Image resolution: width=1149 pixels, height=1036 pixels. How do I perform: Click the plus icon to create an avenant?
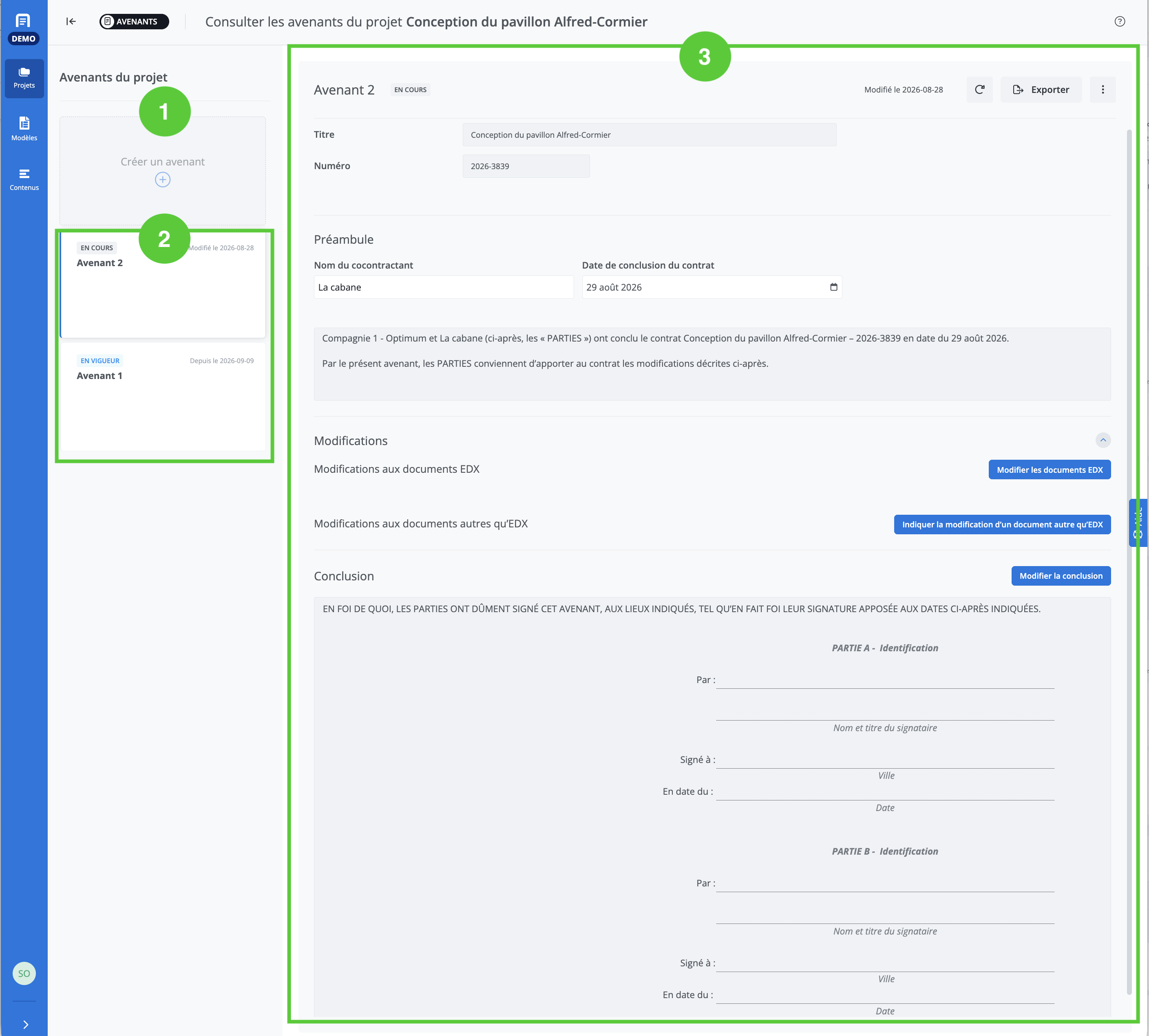point(162,180)
